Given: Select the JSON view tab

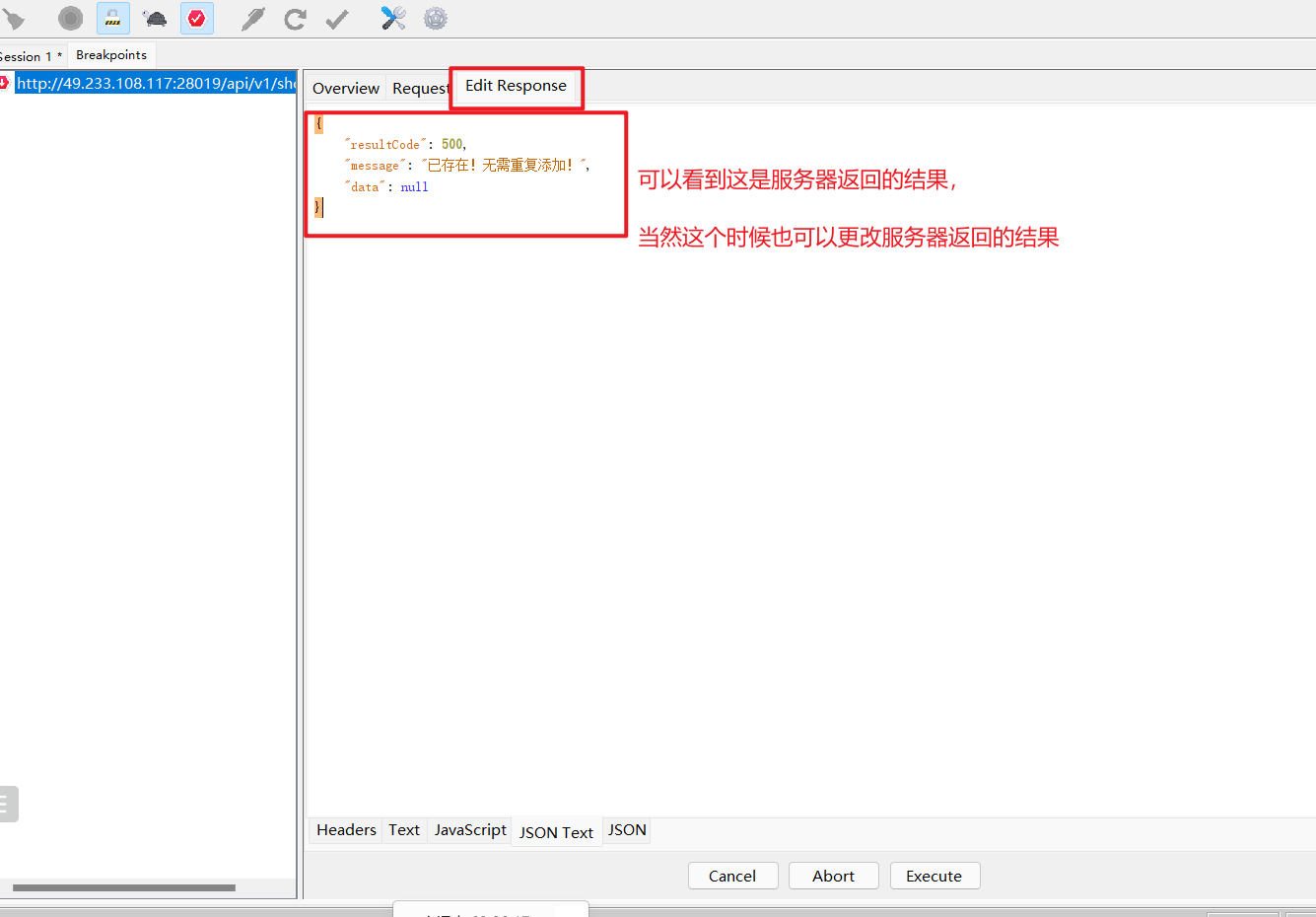Looking at the screenshot, I should point(627,830).
